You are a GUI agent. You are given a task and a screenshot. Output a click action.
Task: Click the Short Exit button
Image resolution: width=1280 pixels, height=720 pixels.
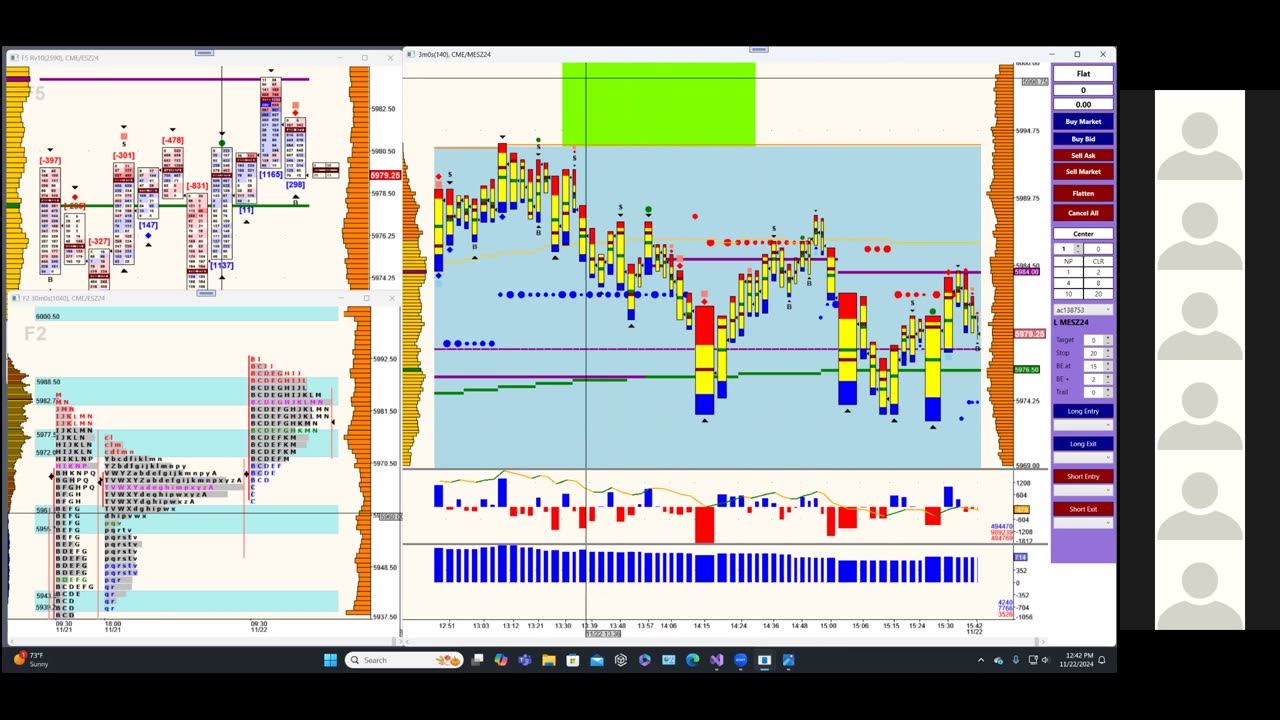pos(1083,509)
